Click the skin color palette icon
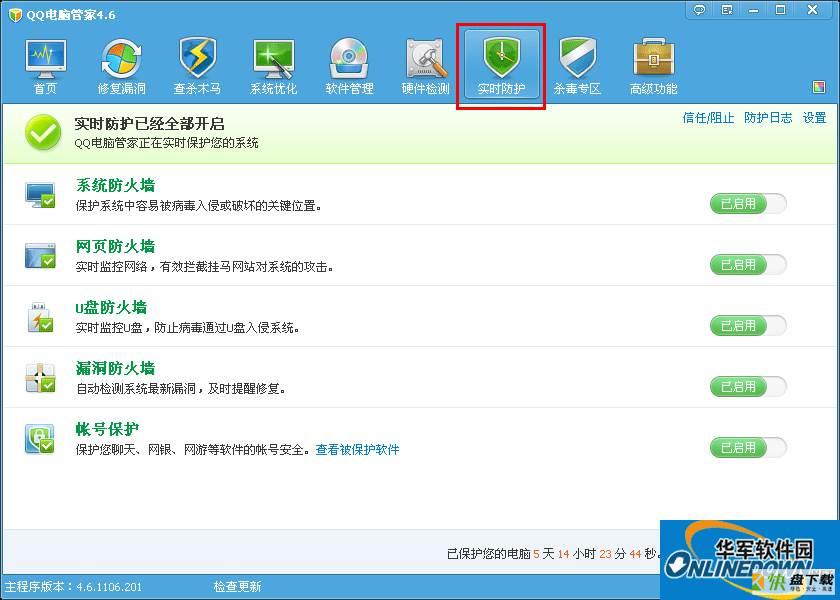The height and width of the screenshot is (600, 840). [x=819, y=87]
